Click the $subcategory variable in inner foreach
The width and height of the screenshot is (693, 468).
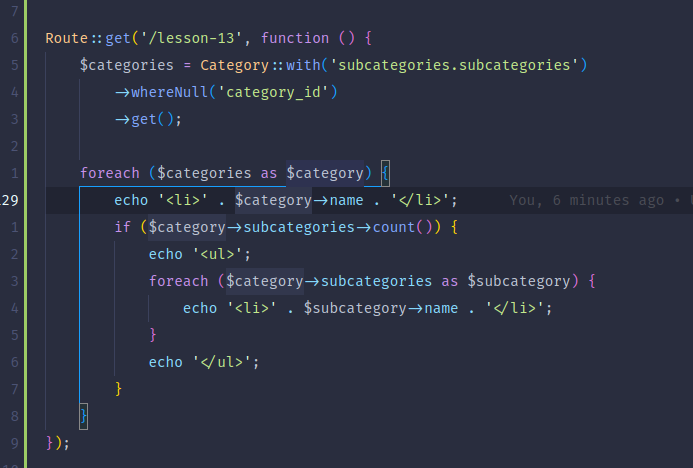pyautogui.click(x=518, y=282)
